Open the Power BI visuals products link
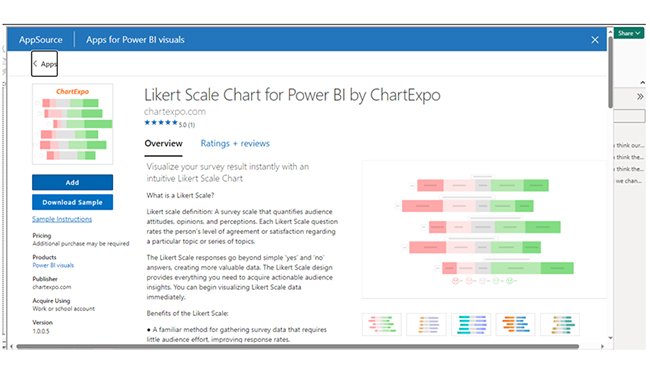 53,265
